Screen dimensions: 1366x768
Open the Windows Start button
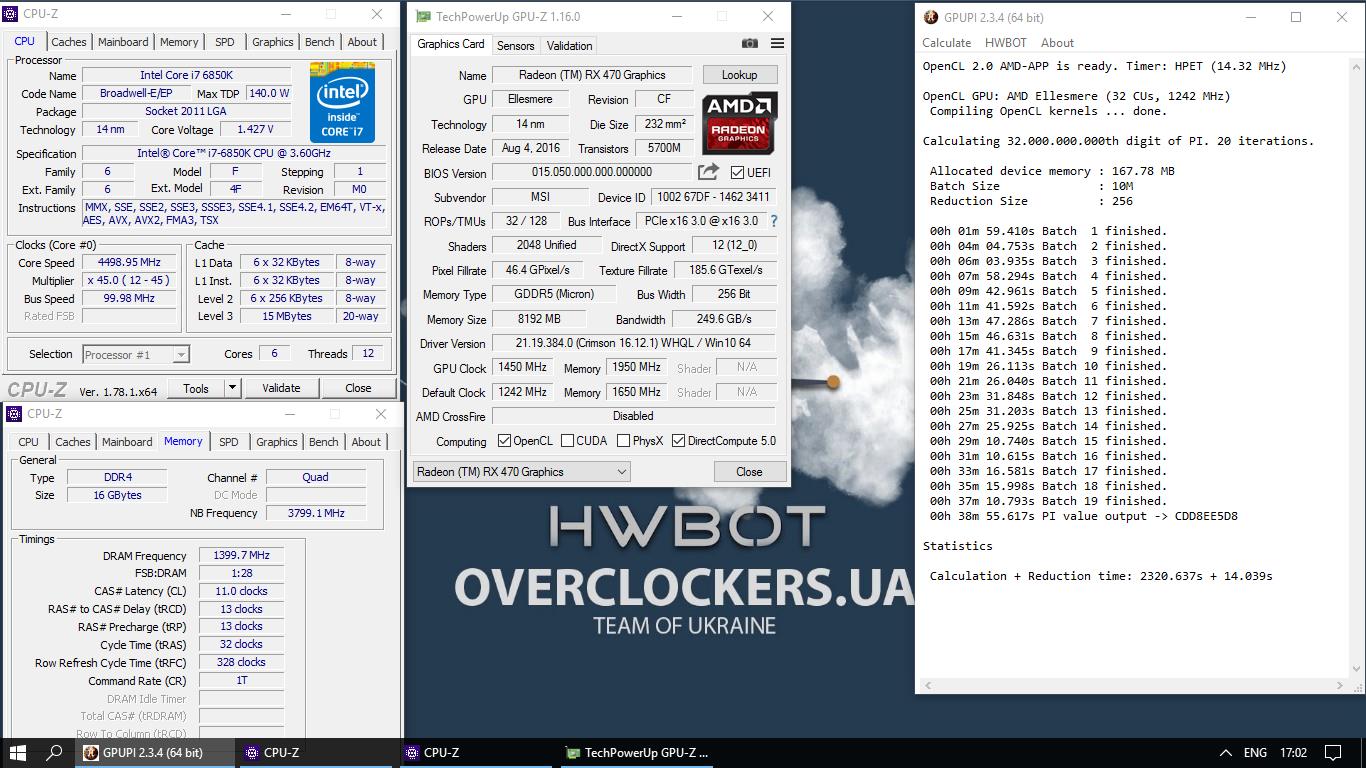pos(18,753)
